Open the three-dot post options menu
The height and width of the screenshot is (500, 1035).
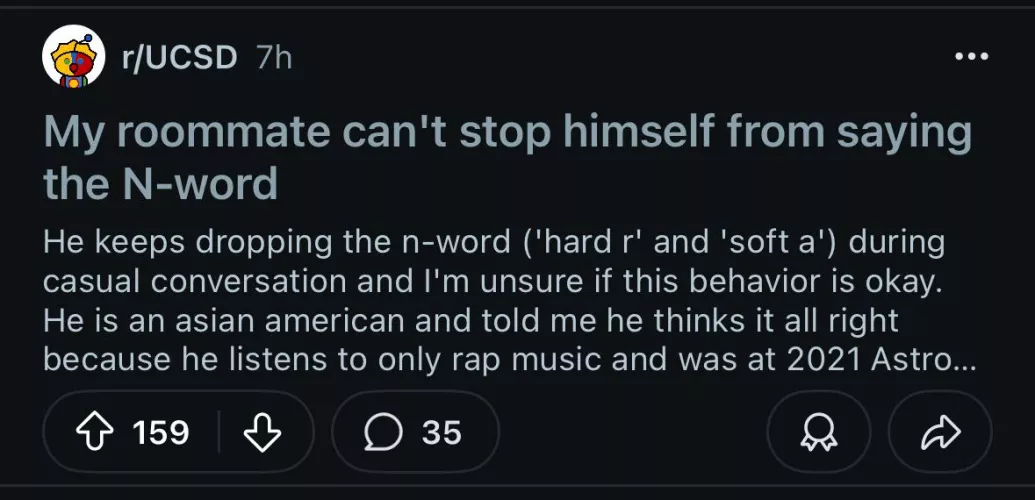(x=970, y=57)
